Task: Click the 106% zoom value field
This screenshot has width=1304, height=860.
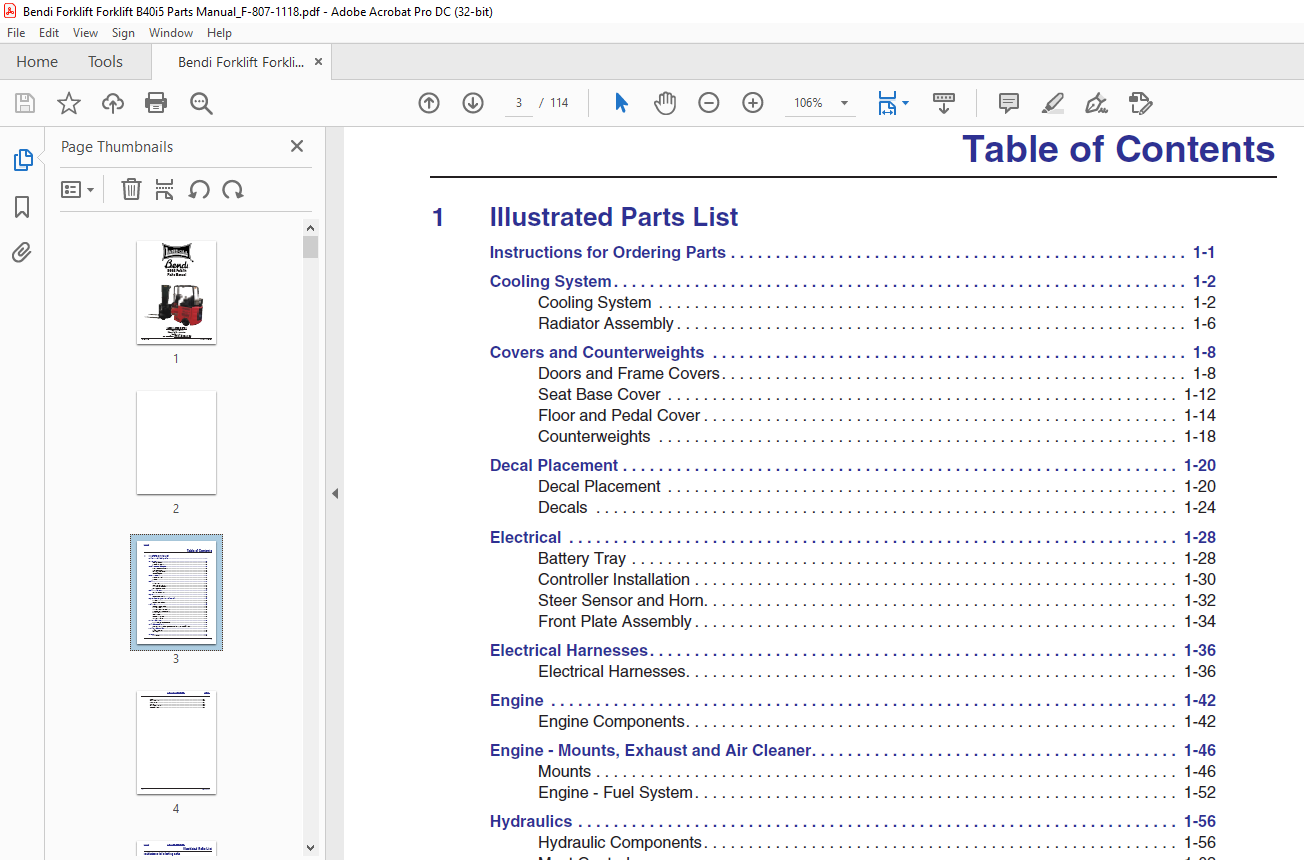Action: pos(808,103)
